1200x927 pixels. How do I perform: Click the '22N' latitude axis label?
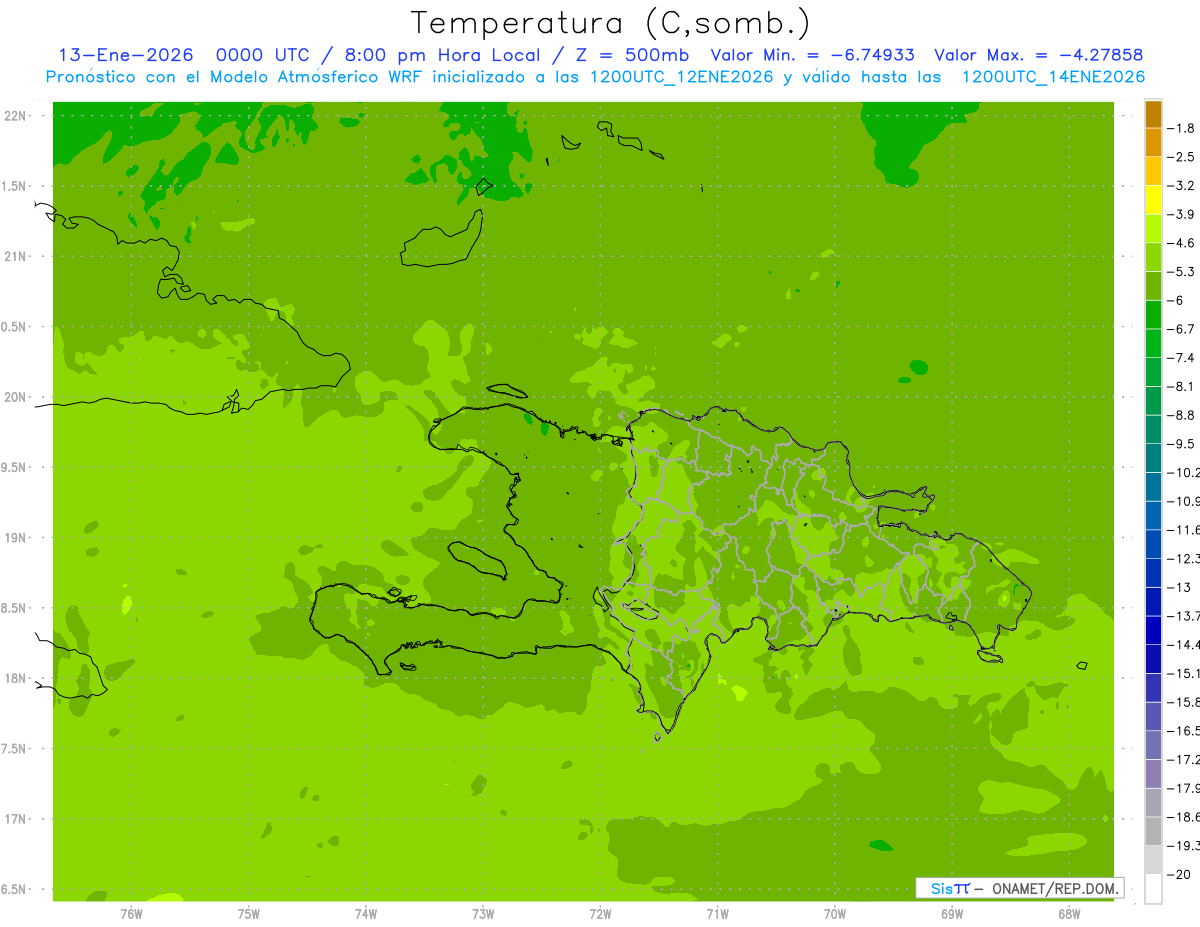17,116
